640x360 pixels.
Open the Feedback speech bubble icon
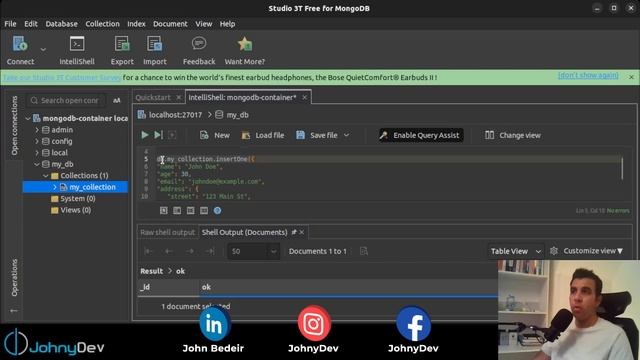(x=199, y=43)
